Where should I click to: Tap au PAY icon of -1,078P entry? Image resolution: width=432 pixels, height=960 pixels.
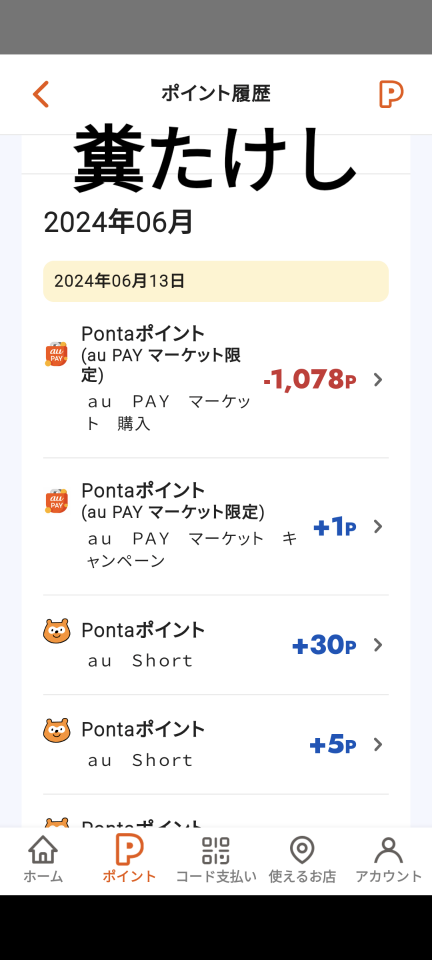point(56,354)
